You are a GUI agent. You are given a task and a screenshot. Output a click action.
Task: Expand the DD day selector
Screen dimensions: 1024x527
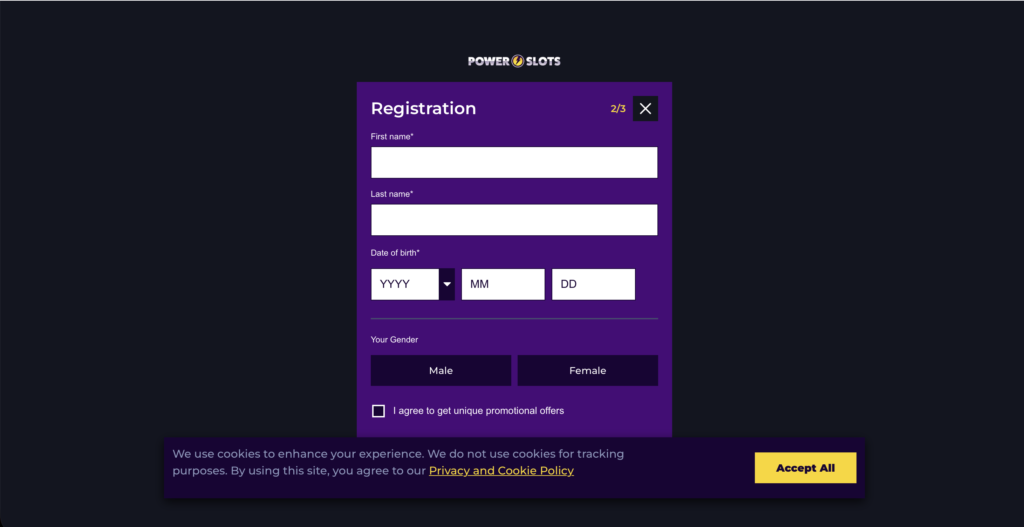click(593, 284)
